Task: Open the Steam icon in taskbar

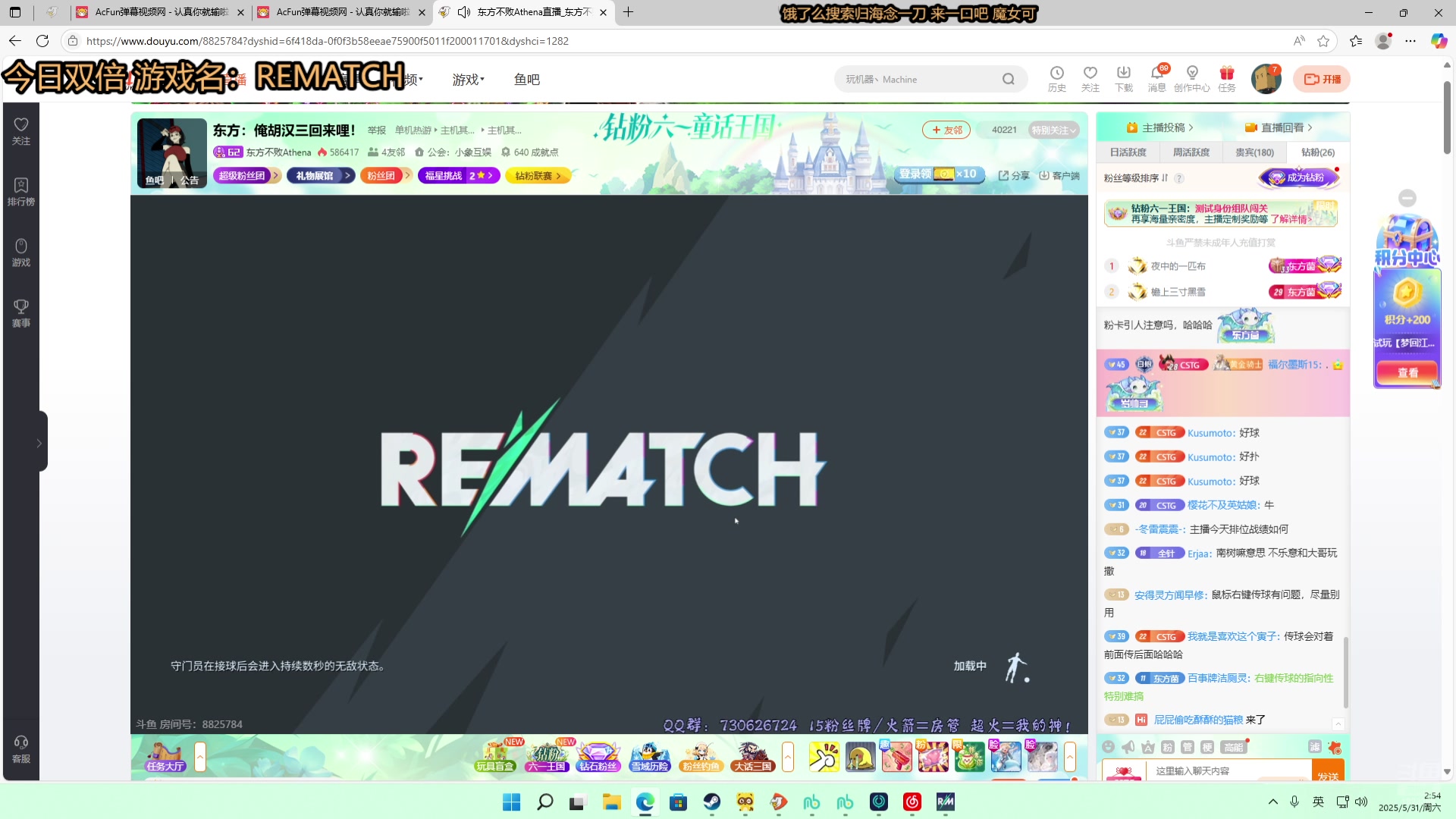Action: pyautogui.click(x=711, y=802)
